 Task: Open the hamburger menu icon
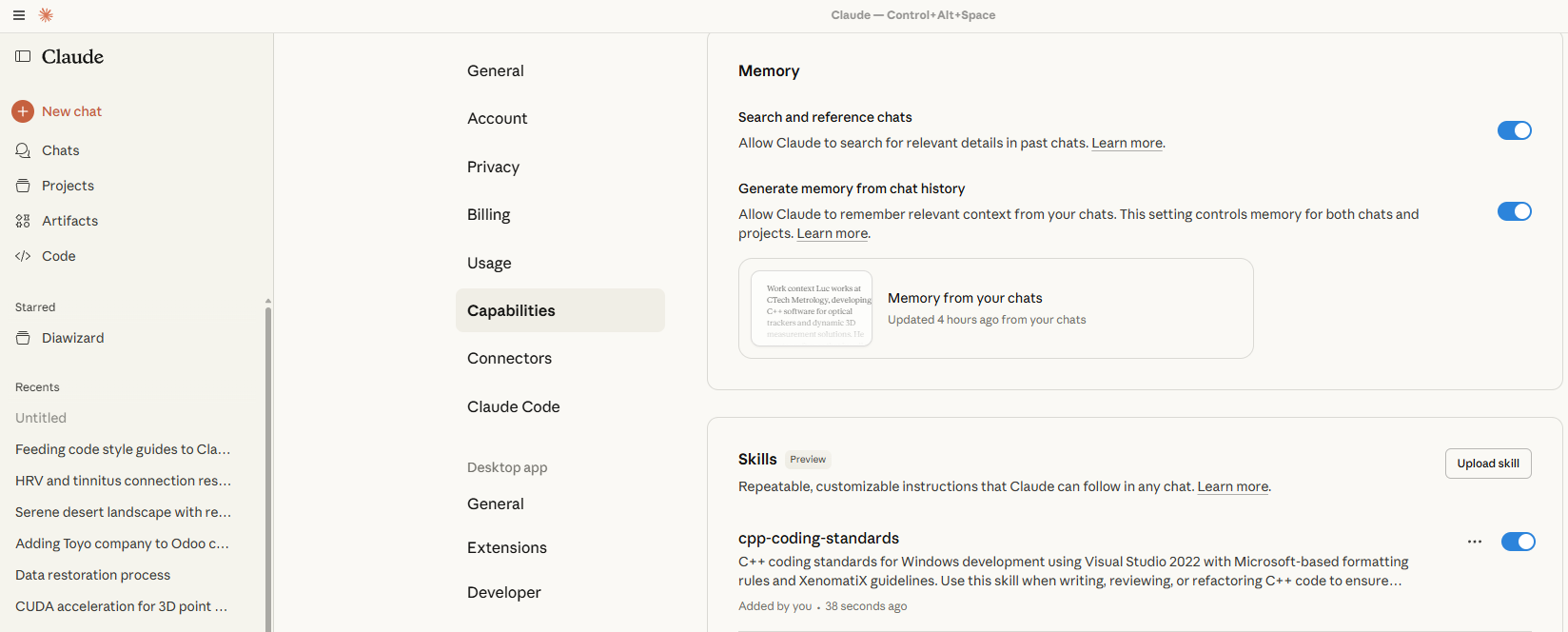(x=19, y=15)
